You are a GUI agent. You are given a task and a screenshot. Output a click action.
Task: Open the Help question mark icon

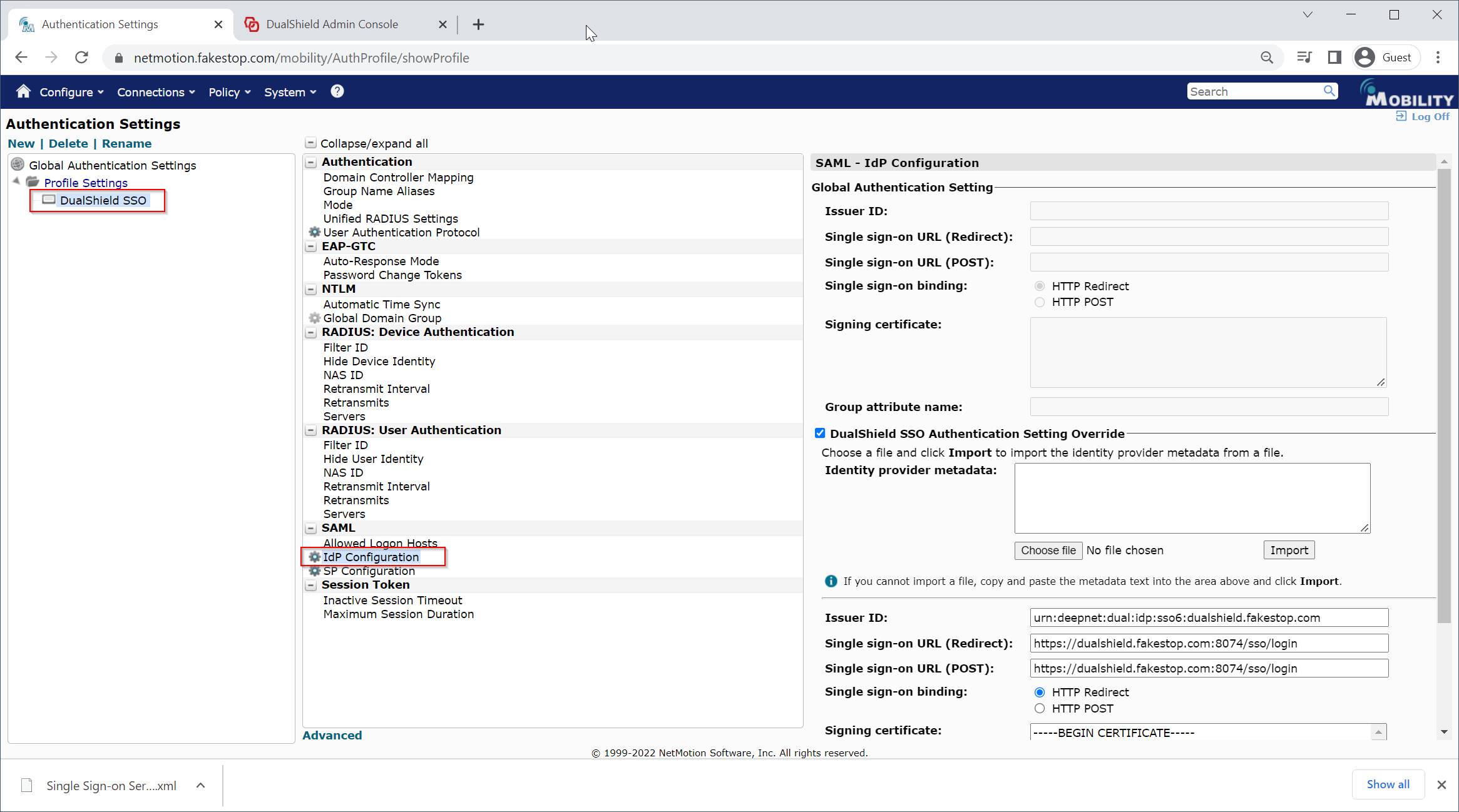point(337,91)
